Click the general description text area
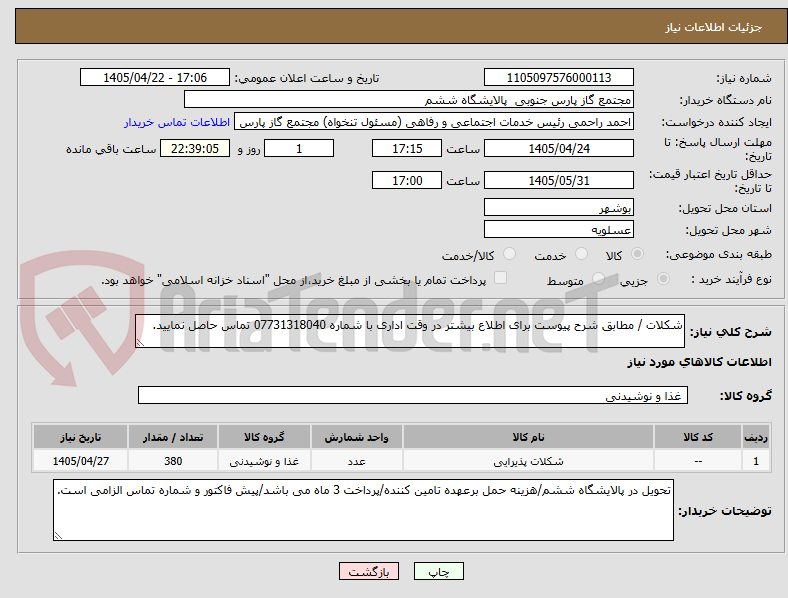The width and height of the screenshot is (788, 598). pyautogui.click(x=410, y=331)
